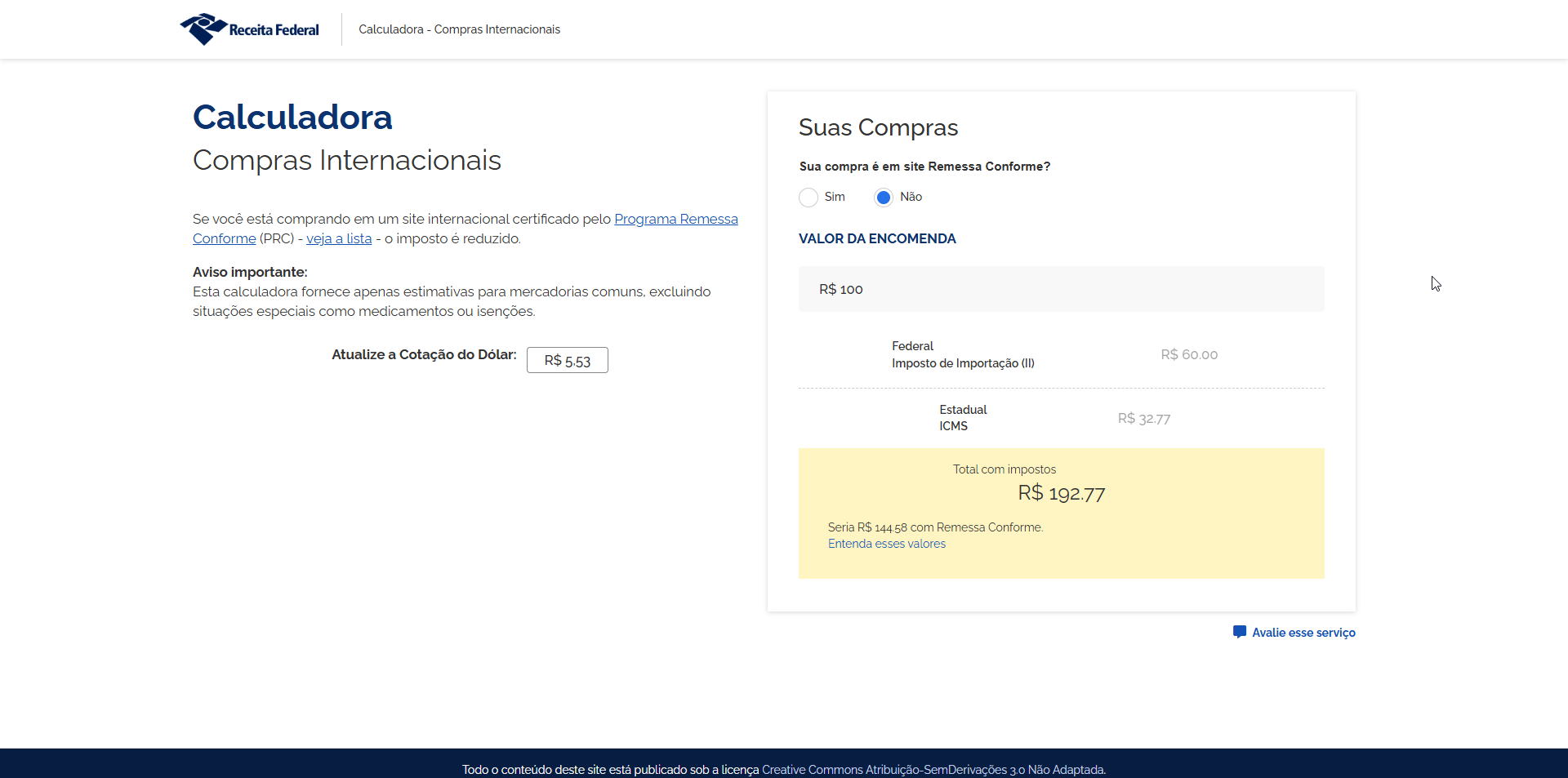Click the Compras Internacionais subheading

pos(347,161)
